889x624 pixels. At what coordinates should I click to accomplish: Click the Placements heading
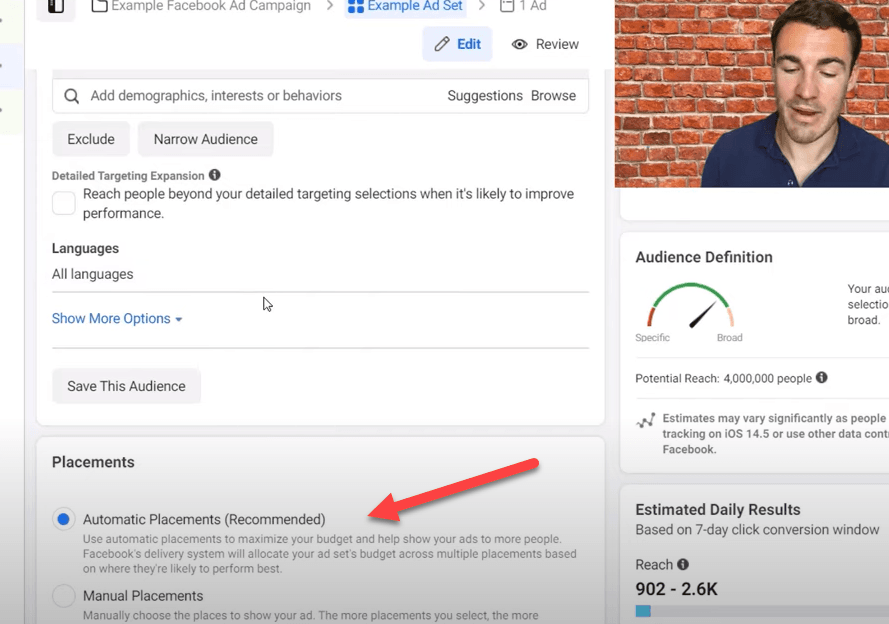93,462
